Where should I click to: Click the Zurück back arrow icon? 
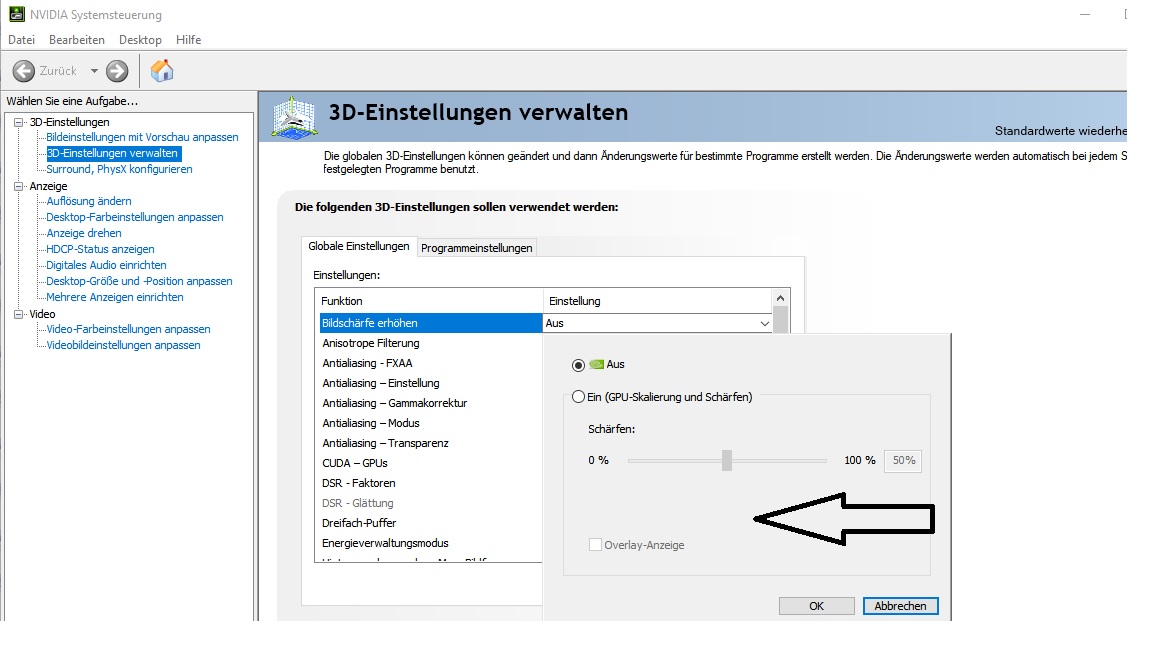[24, 71]
